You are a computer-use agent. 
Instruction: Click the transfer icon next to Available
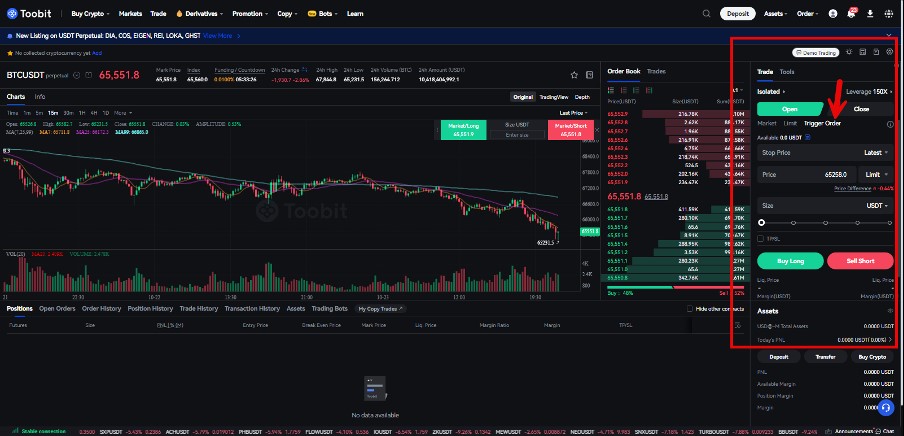[807, 137]
